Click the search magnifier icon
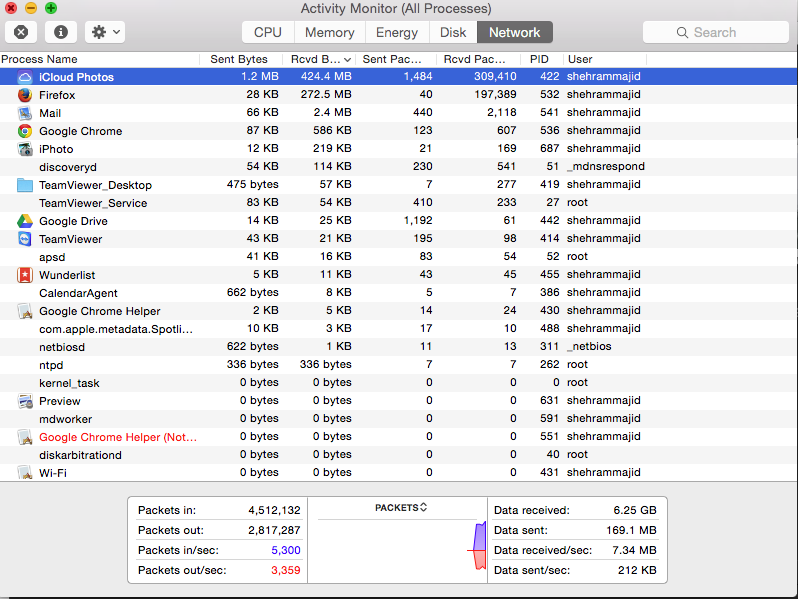 [682, 33]
